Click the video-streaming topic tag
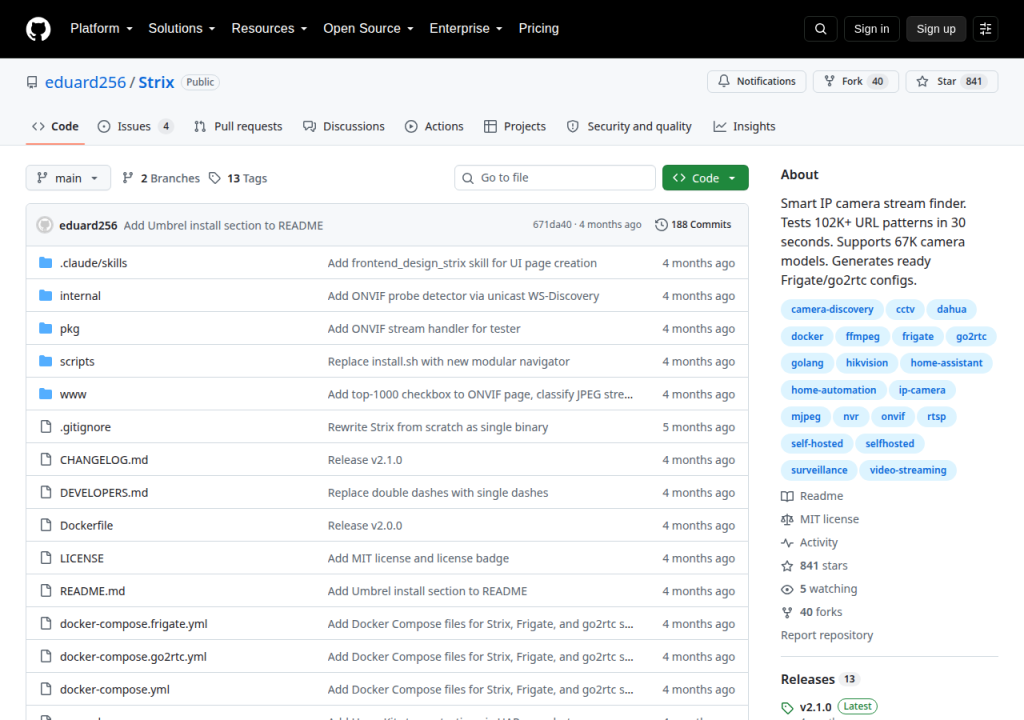This screenshot has width=1024, height=720. (x=908, y=470)
